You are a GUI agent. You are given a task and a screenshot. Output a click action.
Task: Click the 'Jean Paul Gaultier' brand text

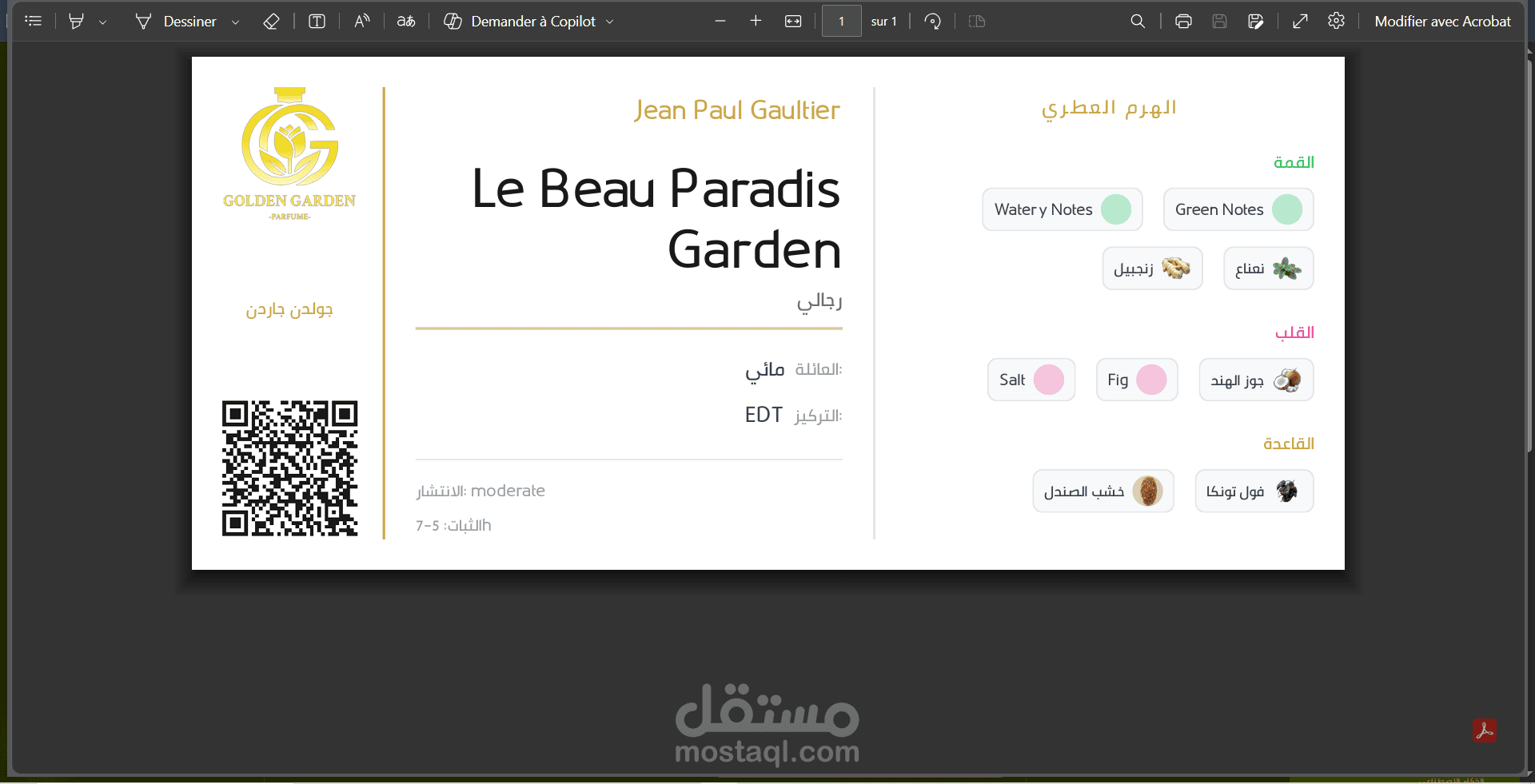737,110
